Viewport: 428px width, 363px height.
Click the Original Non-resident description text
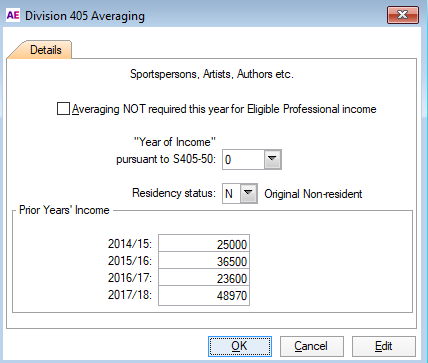(x=313, y=194)
